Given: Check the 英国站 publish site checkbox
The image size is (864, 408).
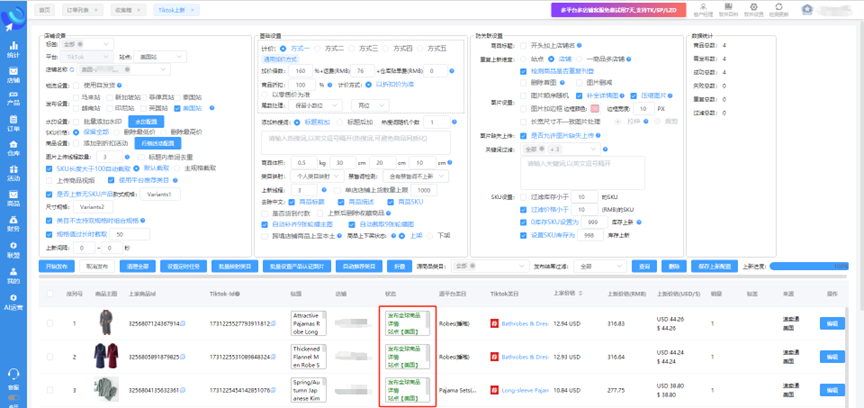Looking at the screenshot, I should (144, 108).
